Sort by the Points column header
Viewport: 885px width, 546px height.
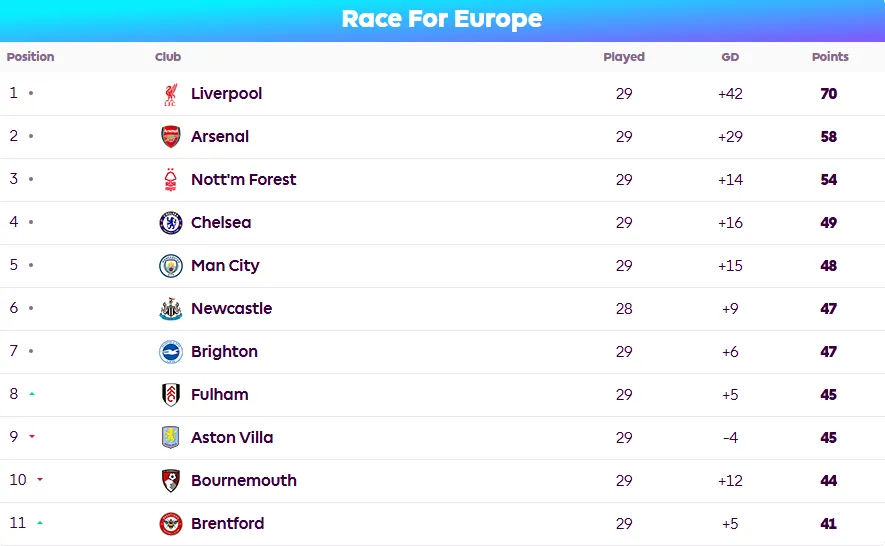830,56
